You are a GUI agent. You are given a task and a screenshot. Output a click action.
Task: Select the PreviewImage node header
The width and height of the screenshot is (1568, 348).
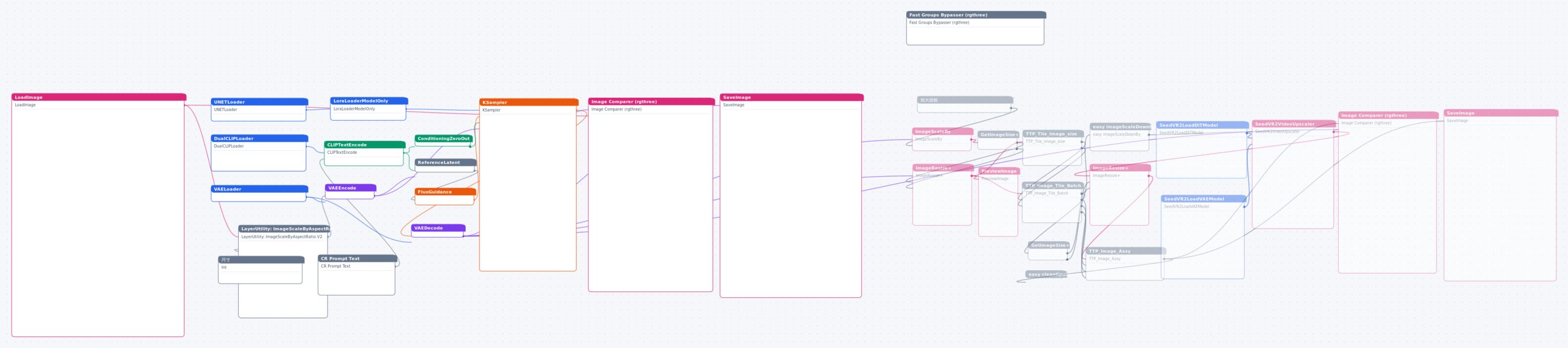click(999, 171)
